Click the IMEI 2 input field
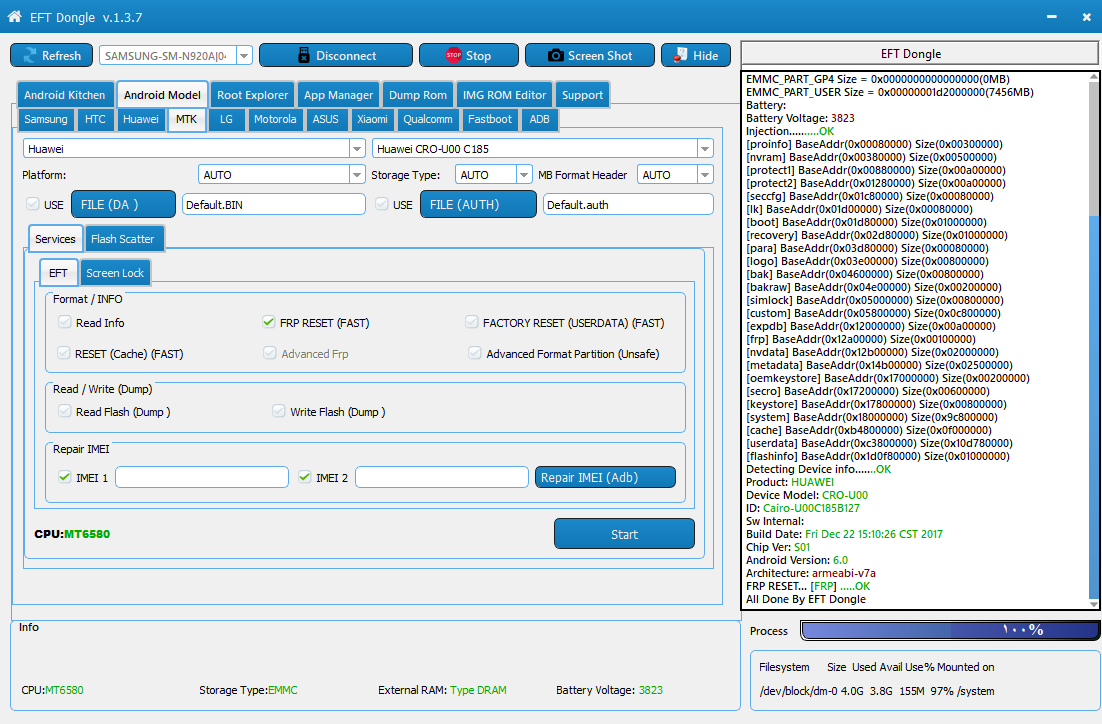This screenshot has width=1102, height=724. click(442, 477)
